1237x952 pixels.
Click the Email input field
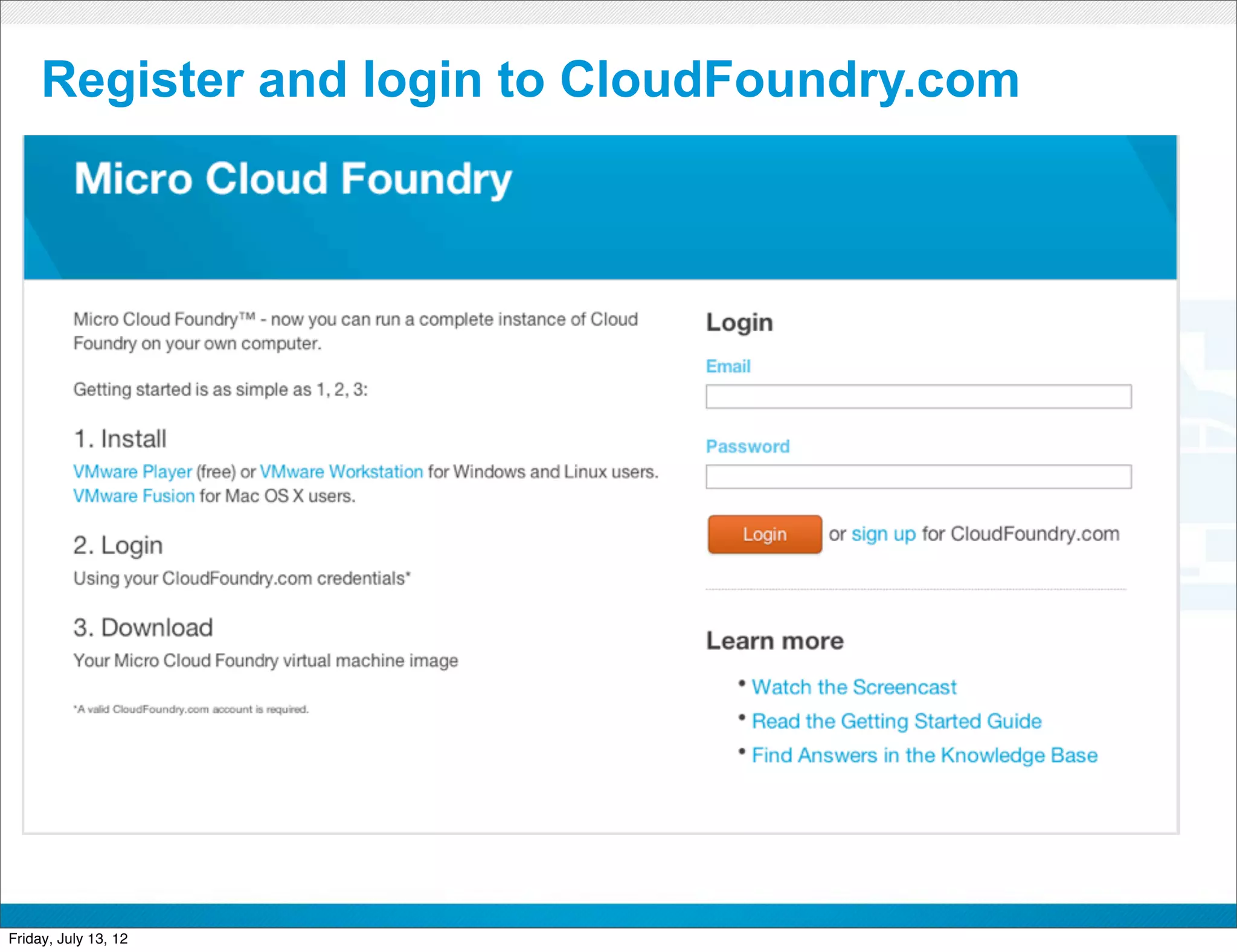(919, 397)
